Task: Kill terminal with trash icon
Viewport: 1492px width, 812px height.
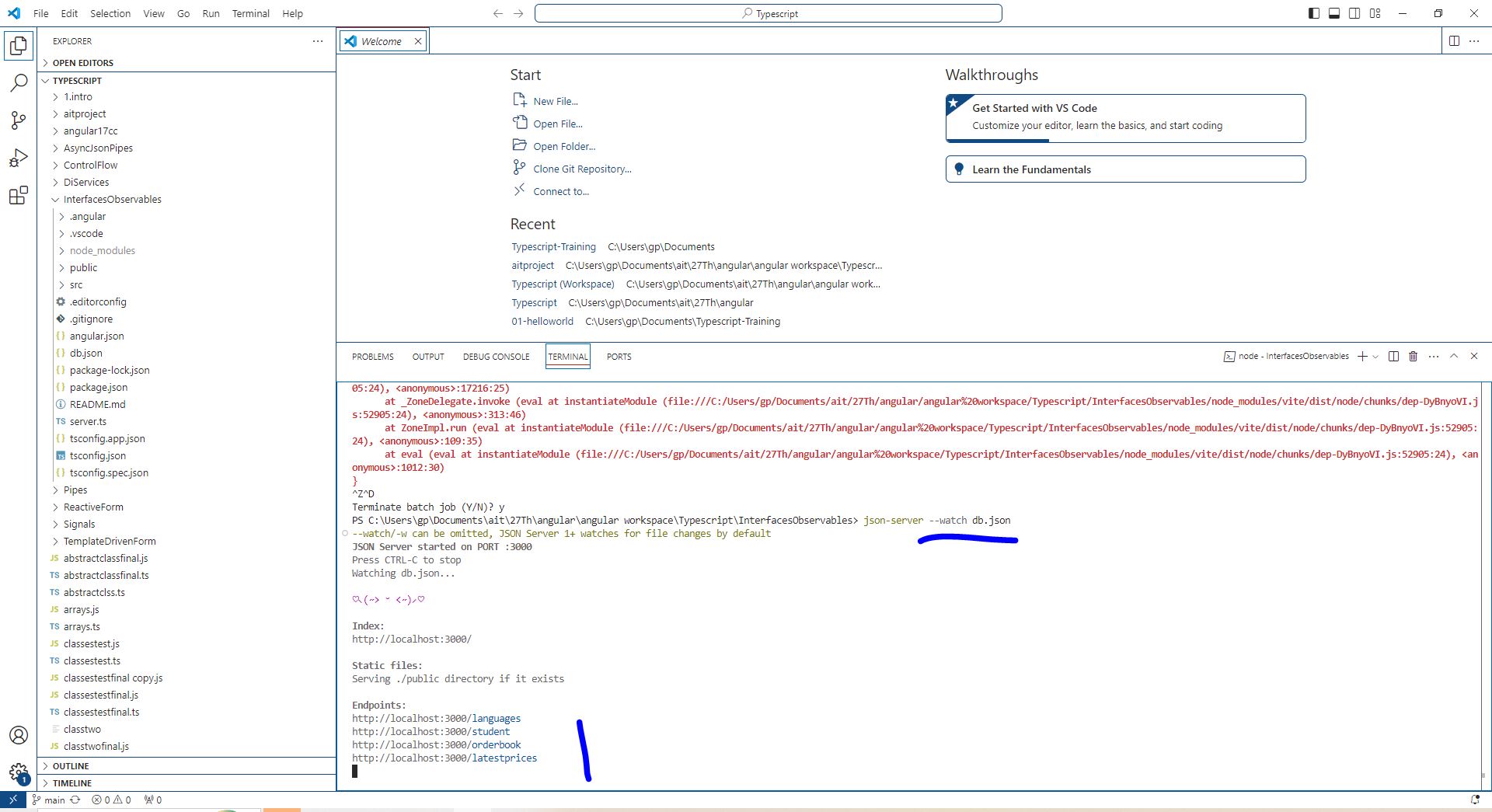Action: [1414, 357]
